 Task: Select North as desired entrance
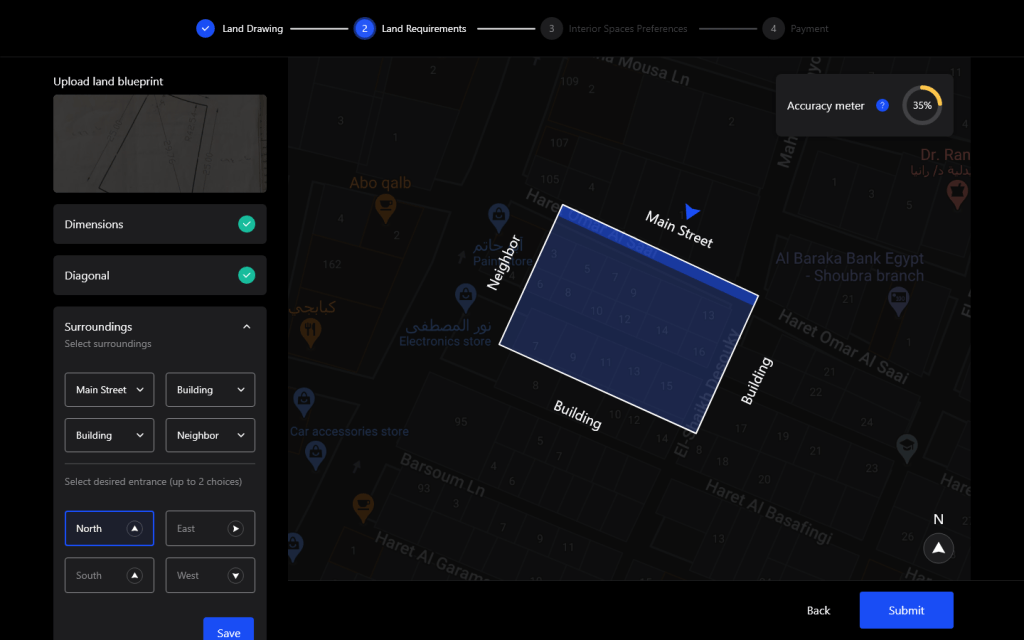point(109,528)
